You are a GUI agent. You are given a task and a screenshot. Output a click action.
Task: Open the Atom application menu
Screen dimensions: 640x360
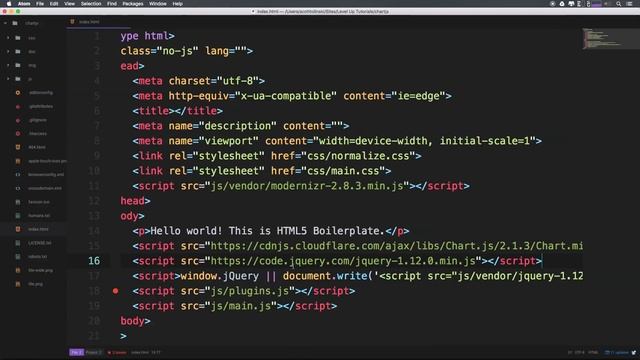pyautogui.click(x=24, y=4)
